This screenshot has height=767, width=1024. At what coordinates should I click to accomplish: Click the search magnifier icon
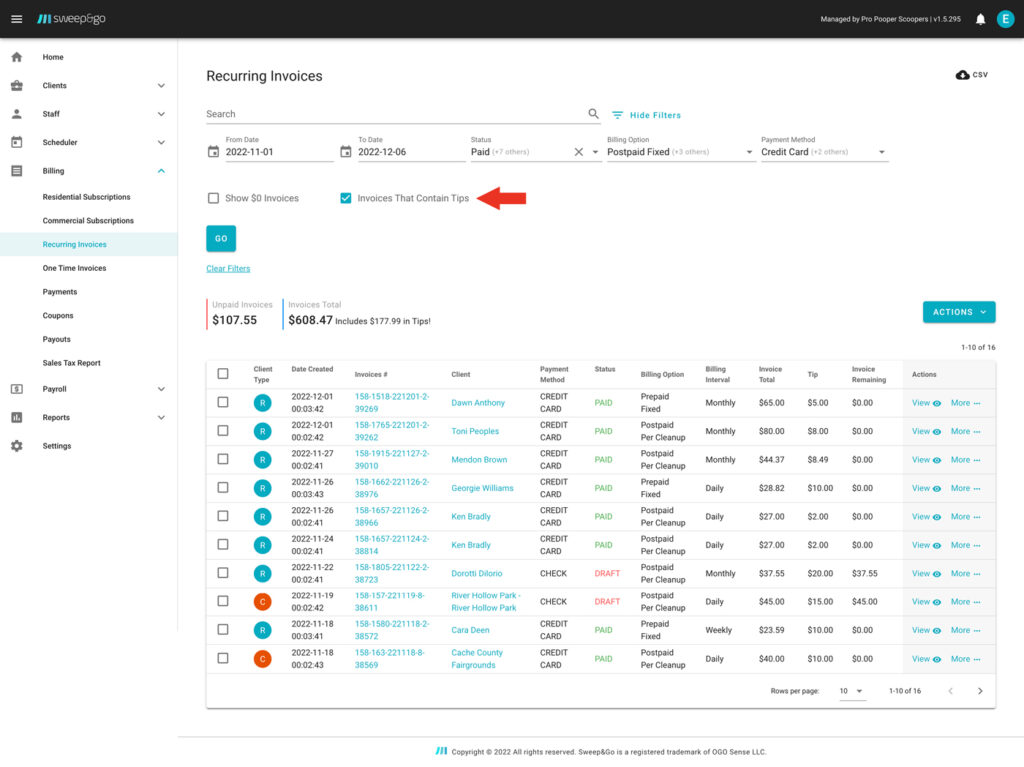[x=593, y=114]
